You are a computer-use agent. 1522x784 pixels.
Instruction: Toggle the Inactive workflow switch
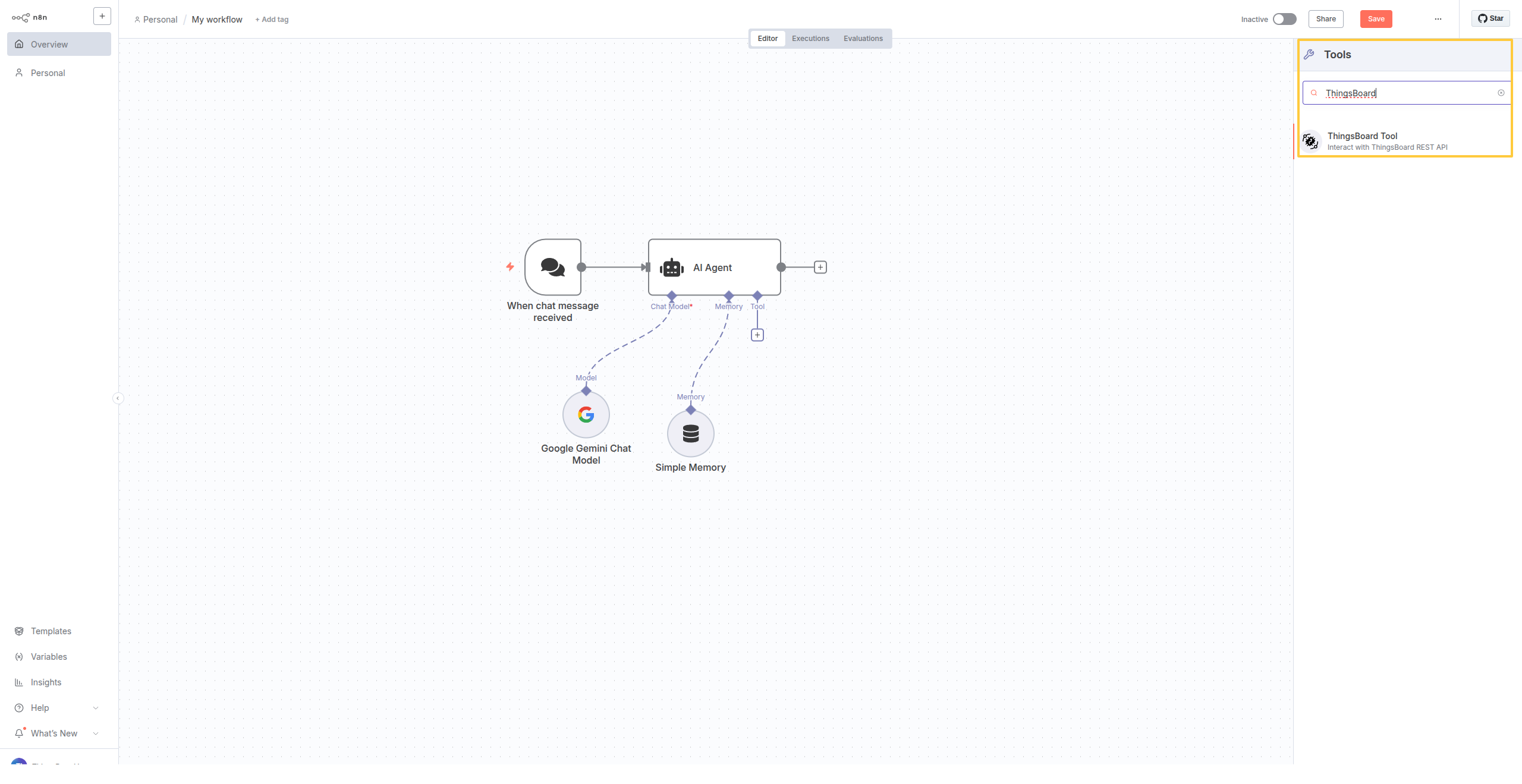1284,19
